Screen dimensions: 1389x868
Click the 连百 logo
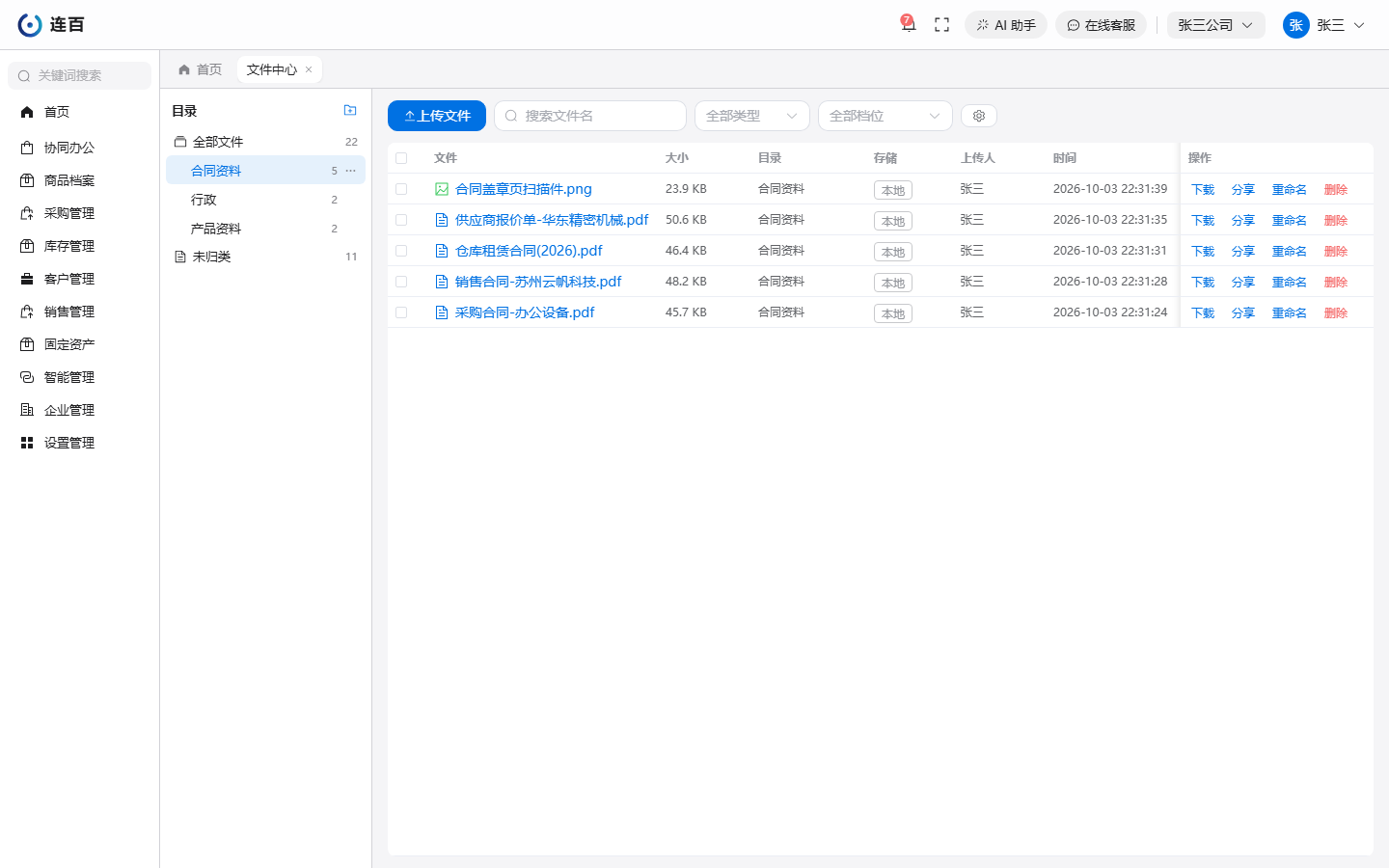click(51, 25)
